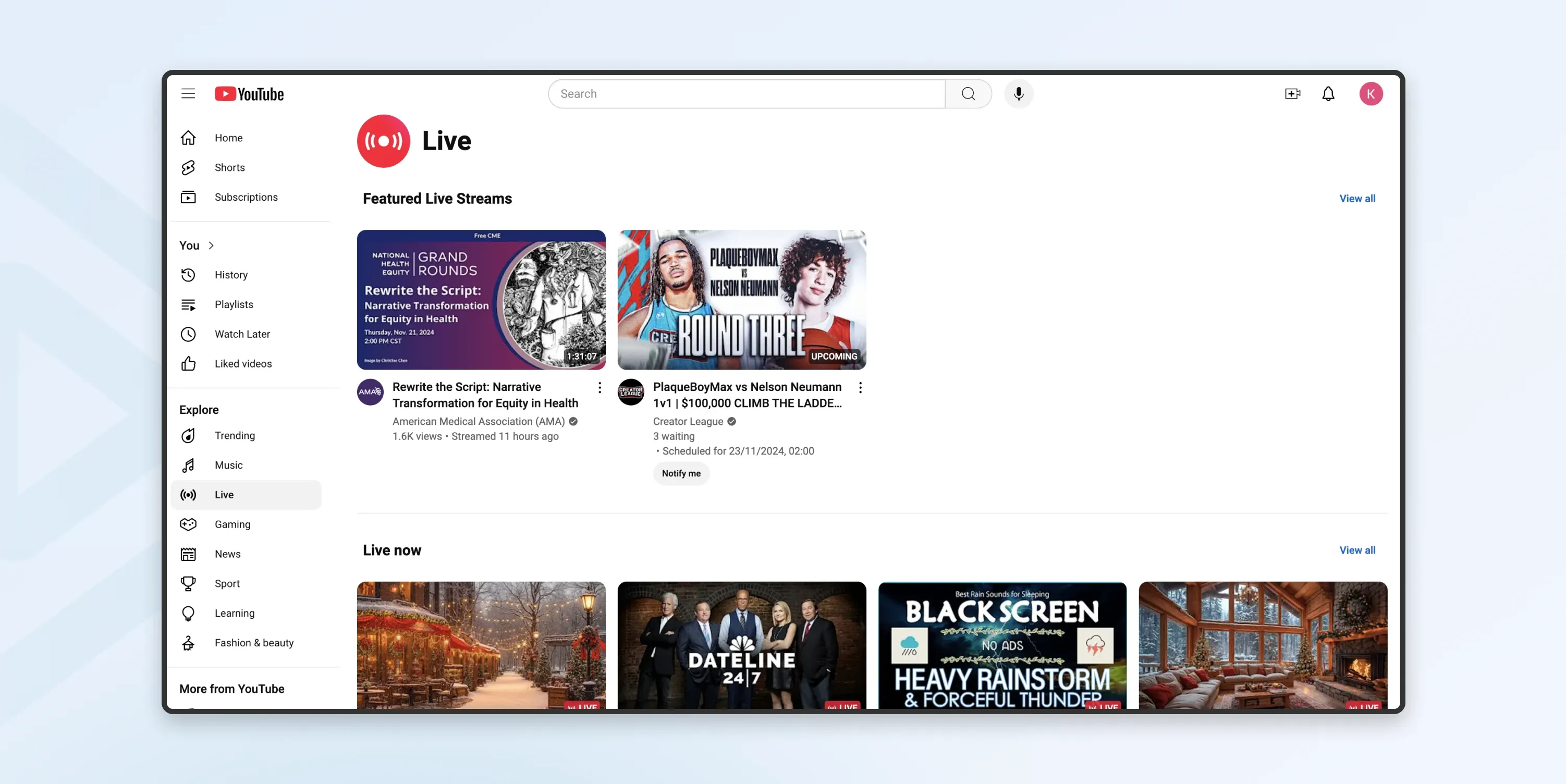
Task: Open the hamburger guide menu
Action: [188, 94]
